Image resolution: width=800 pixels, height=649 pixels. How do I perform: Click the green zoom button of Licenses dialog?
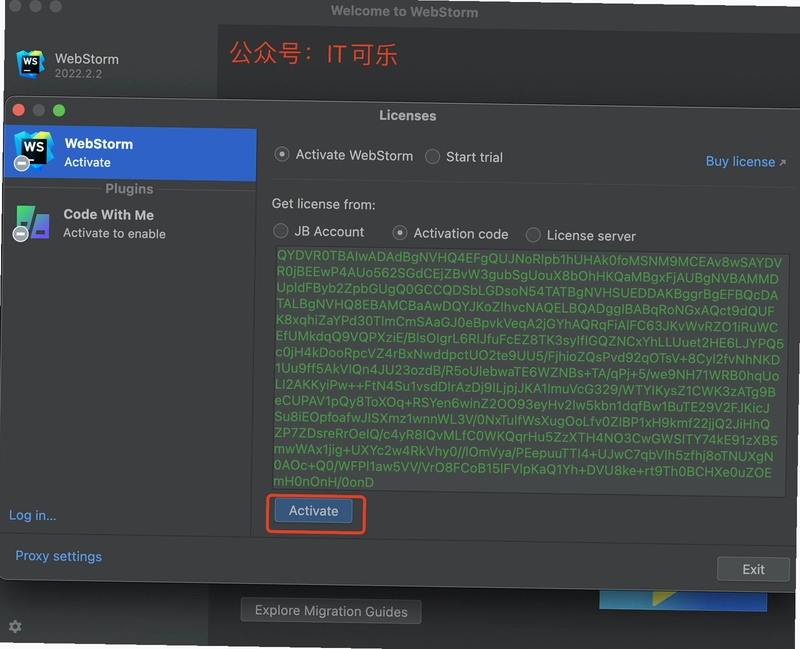tap(59, 110)
